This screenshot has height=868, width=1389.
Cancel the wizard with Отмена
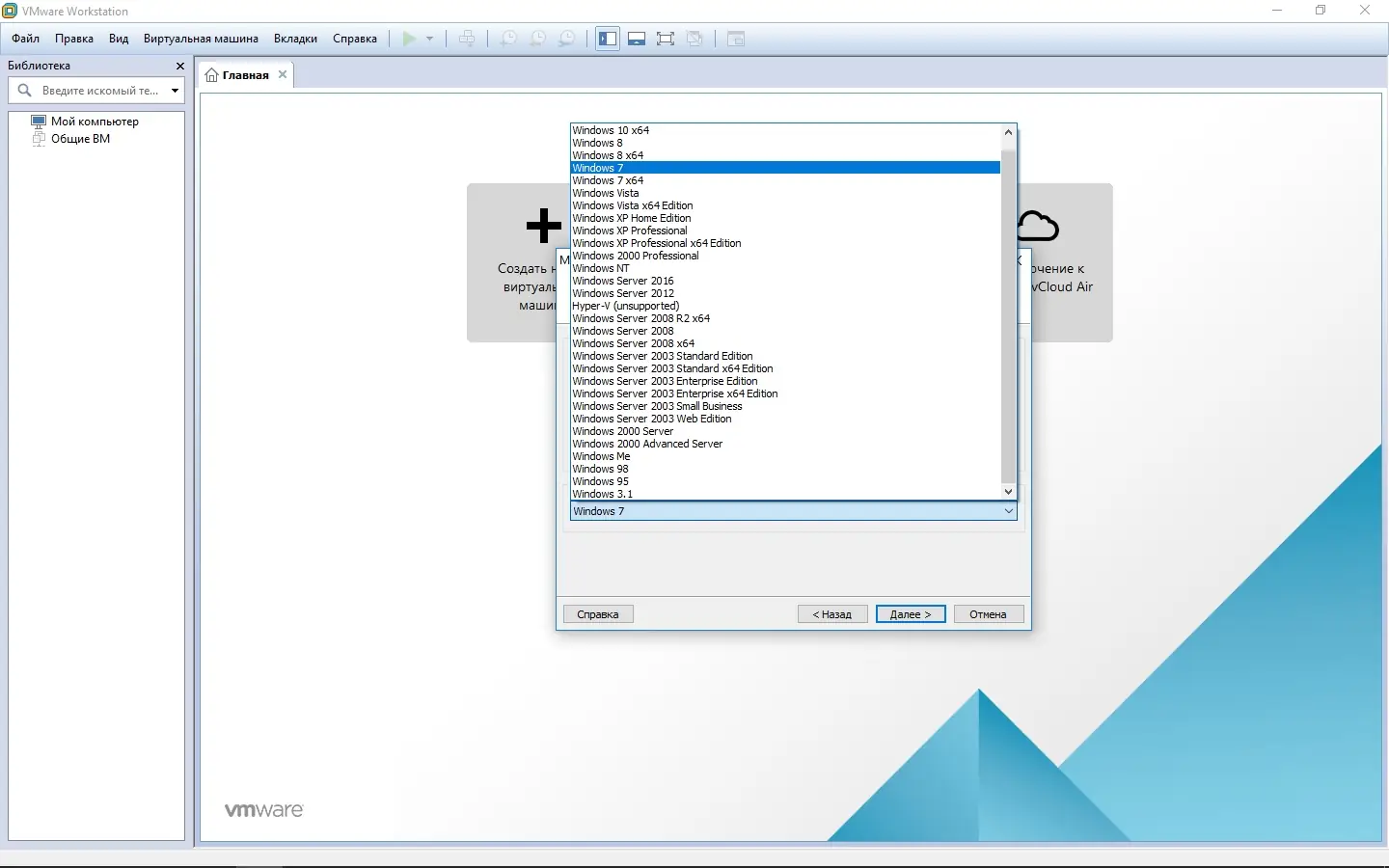pos(989,614)
